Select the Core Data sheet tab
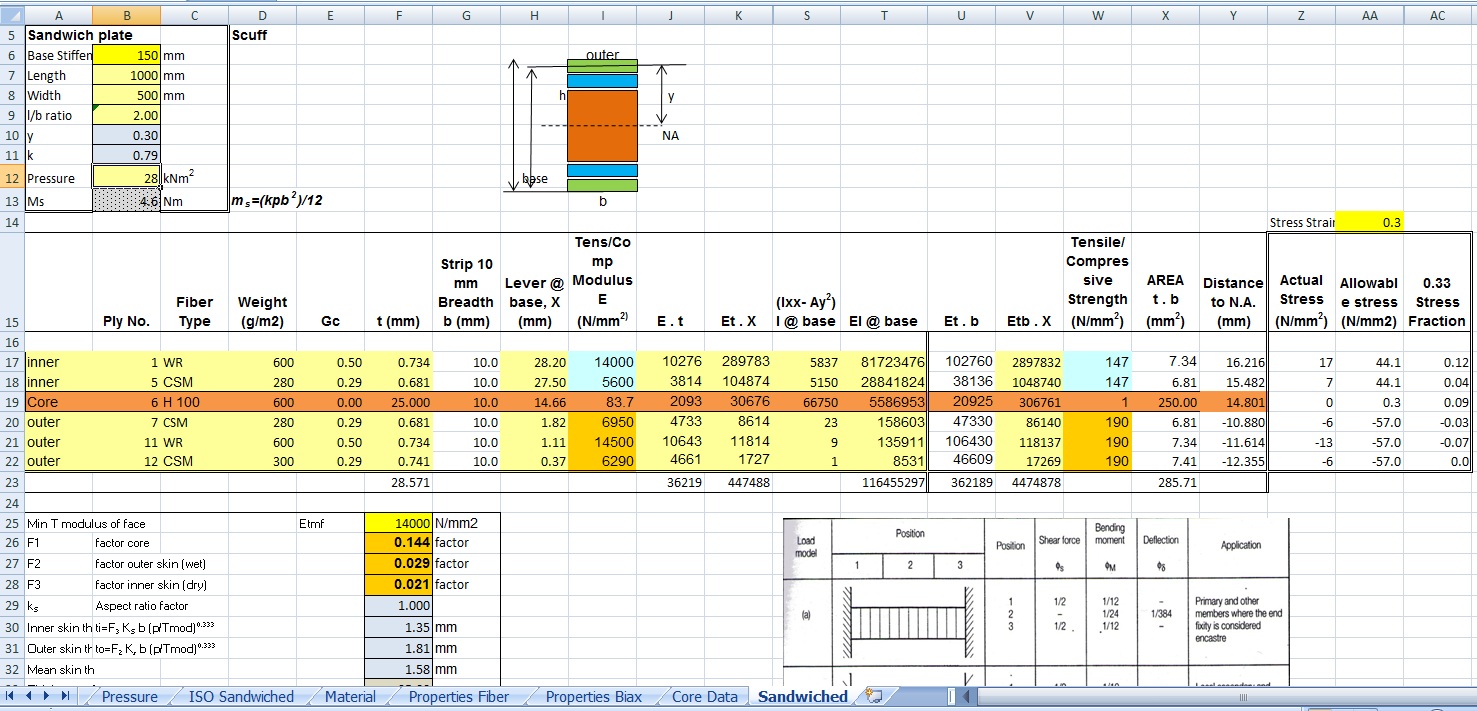Screen dimensions: 1477x711 pyautogui.click(x=704, y=697)
